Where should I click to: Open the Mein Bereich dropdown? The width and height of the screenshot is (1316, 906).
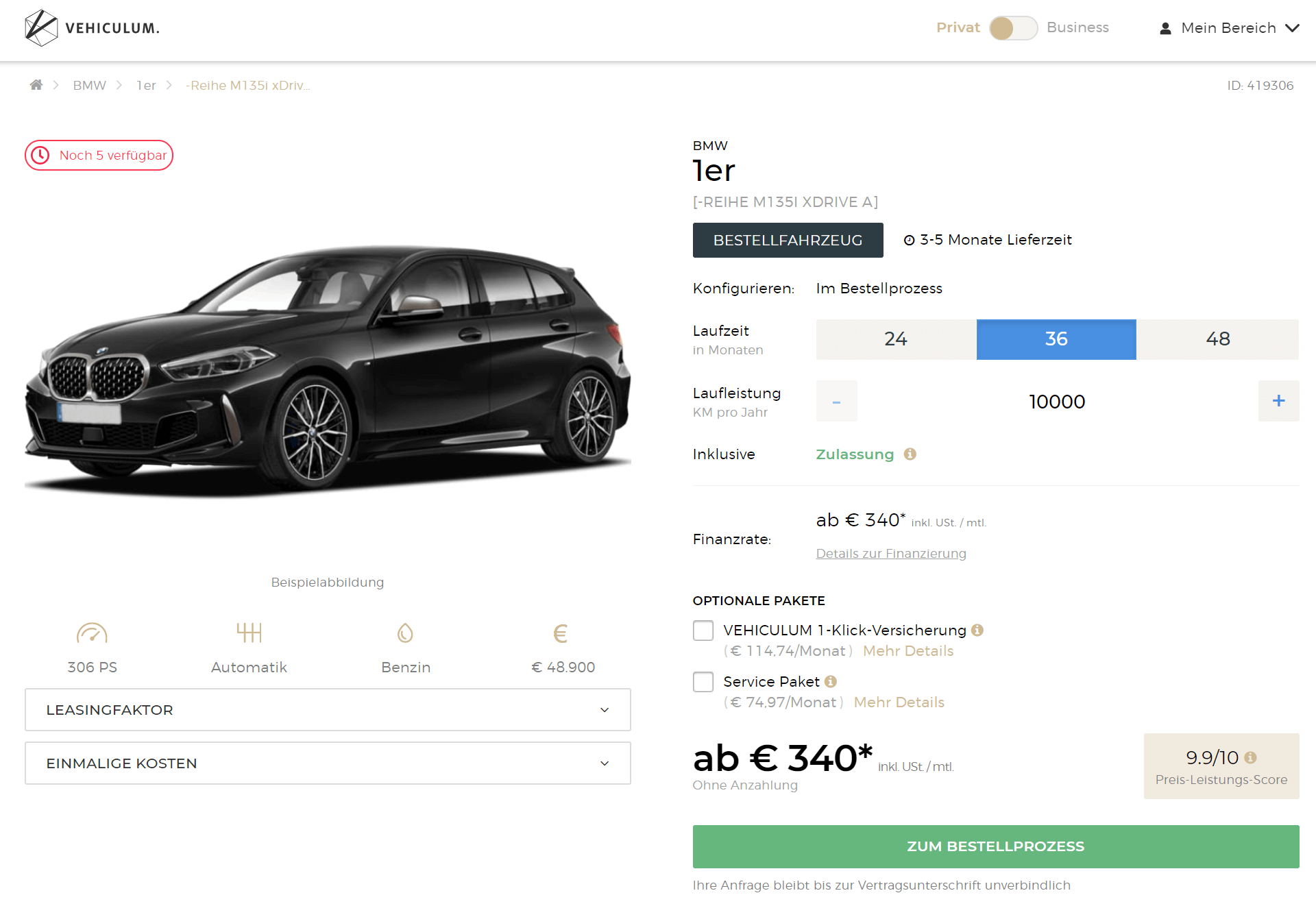coord(1230,28)
